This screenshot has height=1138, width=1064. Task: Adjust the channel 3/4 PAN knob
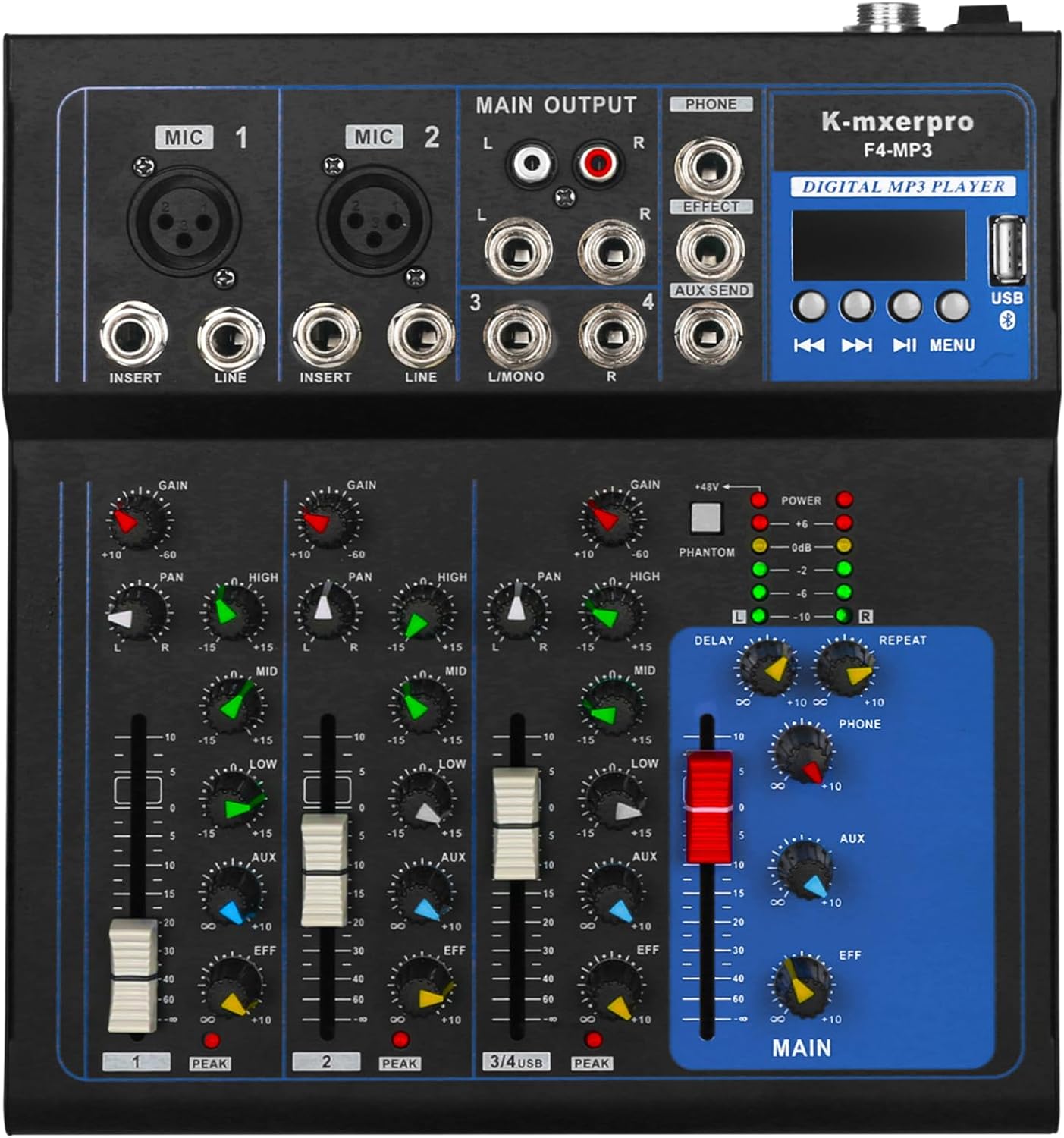517,613
